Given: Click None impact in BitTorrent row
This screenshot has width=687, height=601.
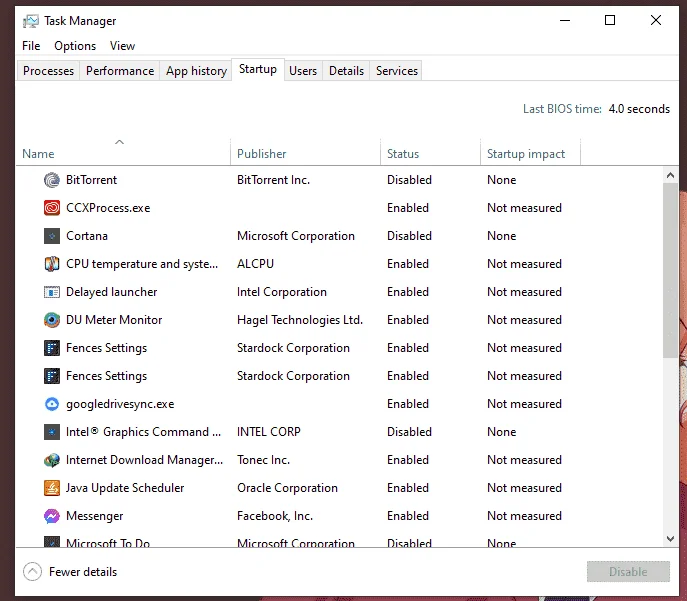Looking at the screenshot, I should click(x=502, y=180).
